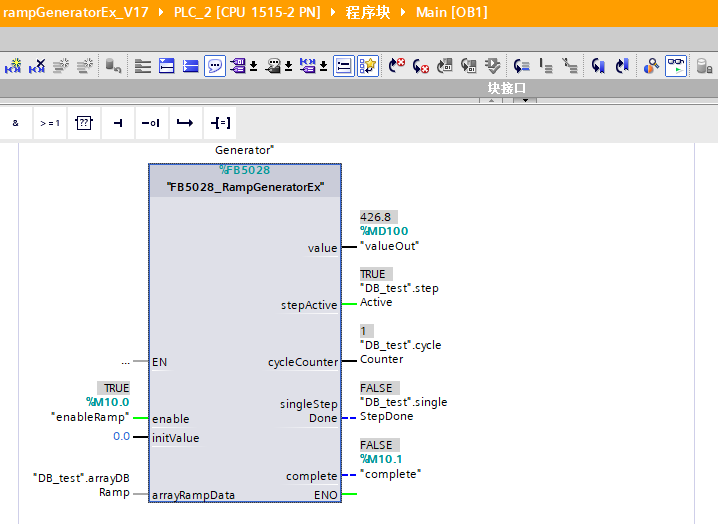718x524 pixels.
Task: Click blue collapsed-networks icon left of speech bubble
Action: [x=190, y=66]
